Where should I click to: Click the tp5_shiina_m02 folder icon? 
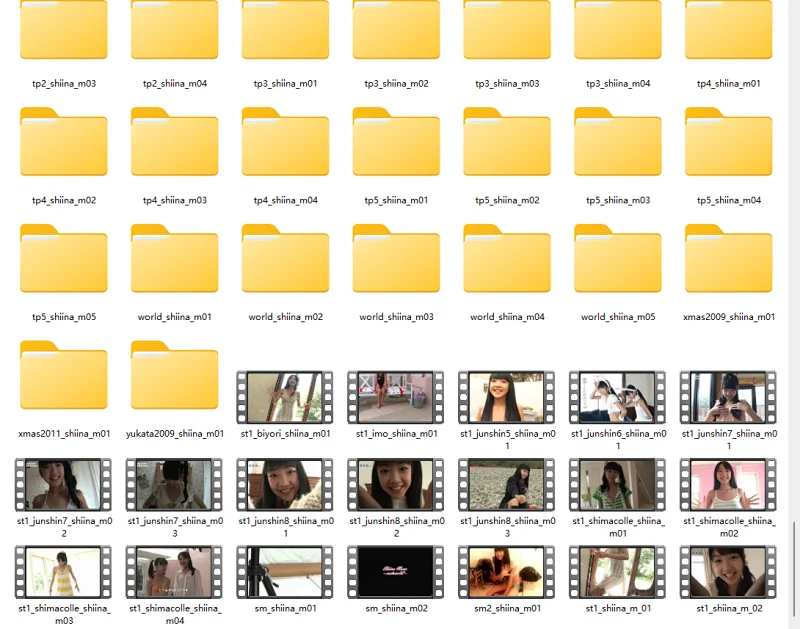pyautogui.click(x=507, y=141)
